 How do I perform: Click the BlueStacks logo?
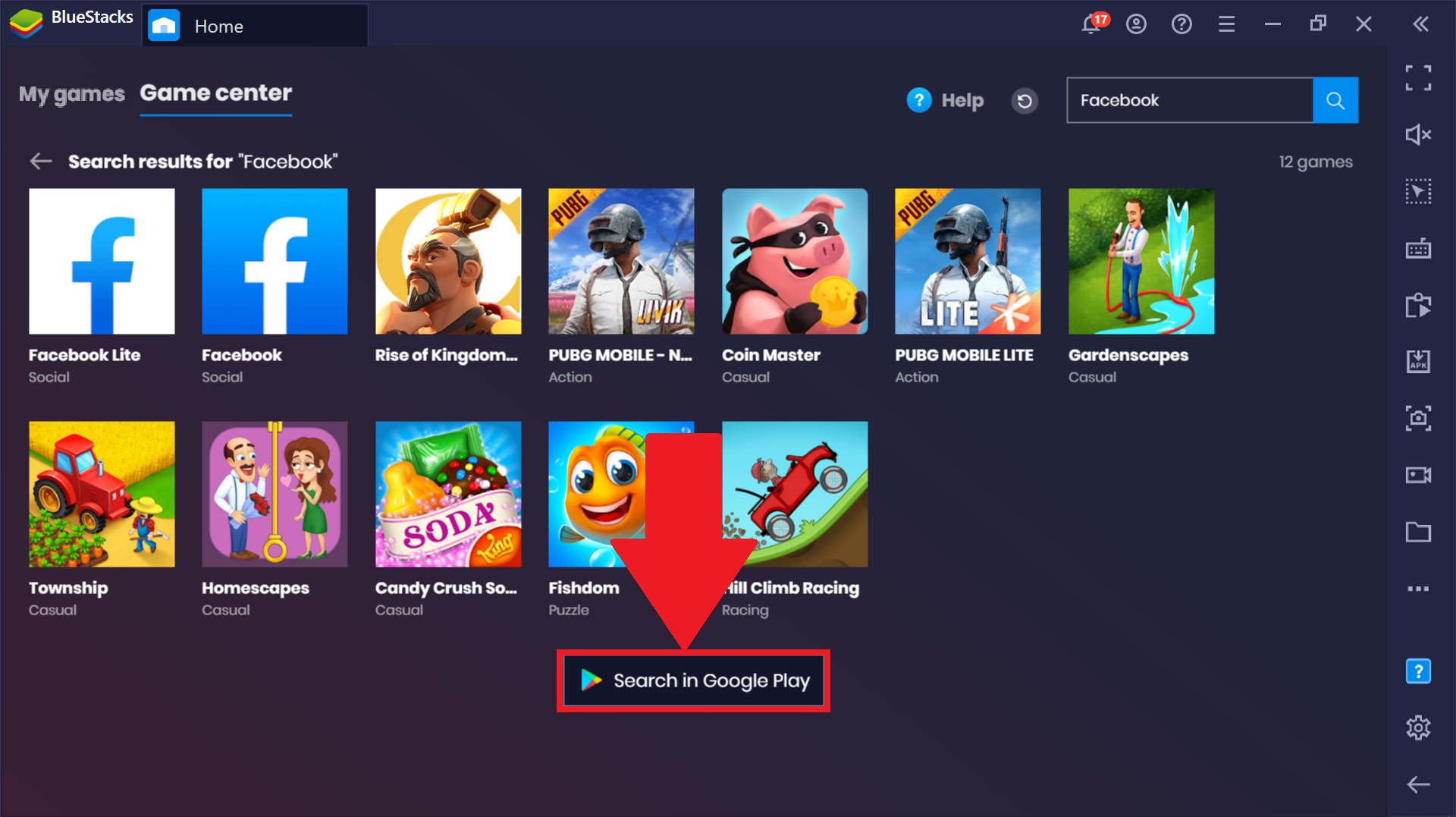(x=26, y=24)
